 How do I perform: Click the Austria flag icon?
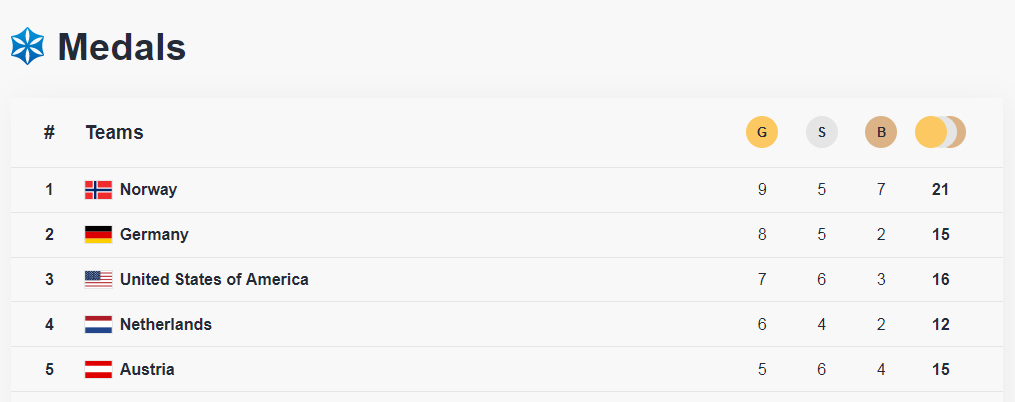98,370
